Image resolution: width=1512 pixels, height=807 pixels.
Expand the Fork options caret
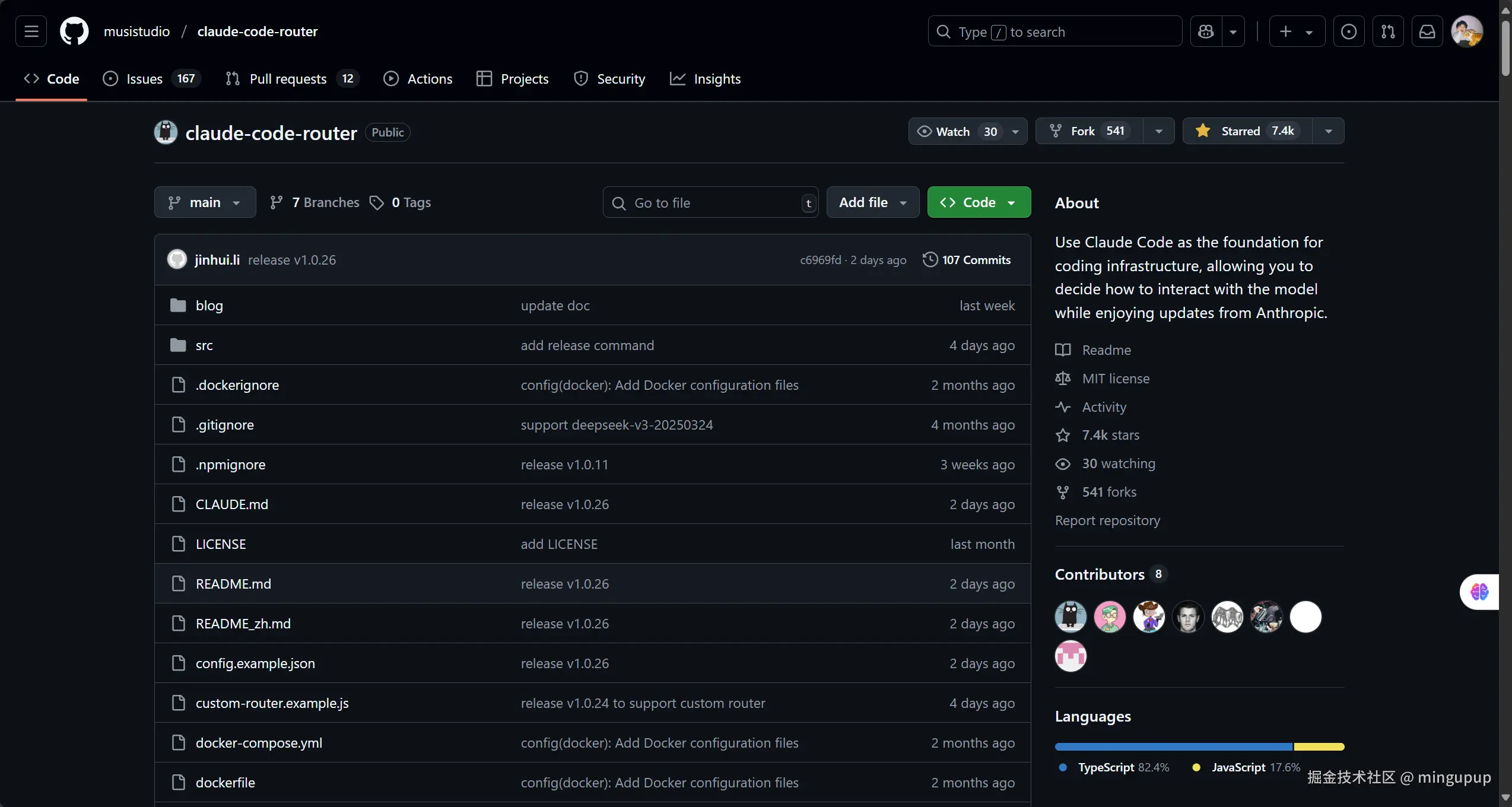tap(1159, 131)
